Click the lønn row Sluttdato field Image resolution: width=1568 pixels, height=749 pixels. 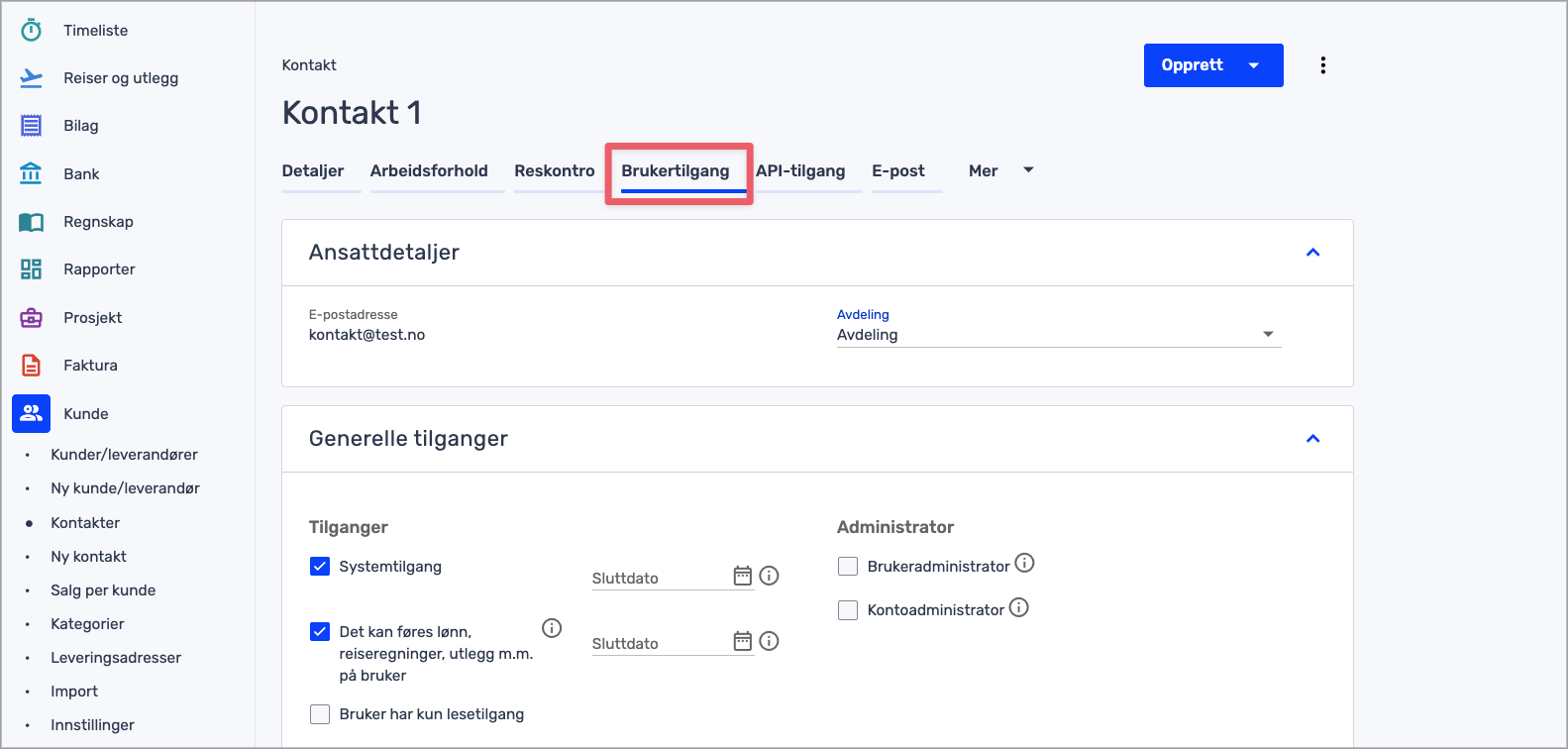coord(659,643)
